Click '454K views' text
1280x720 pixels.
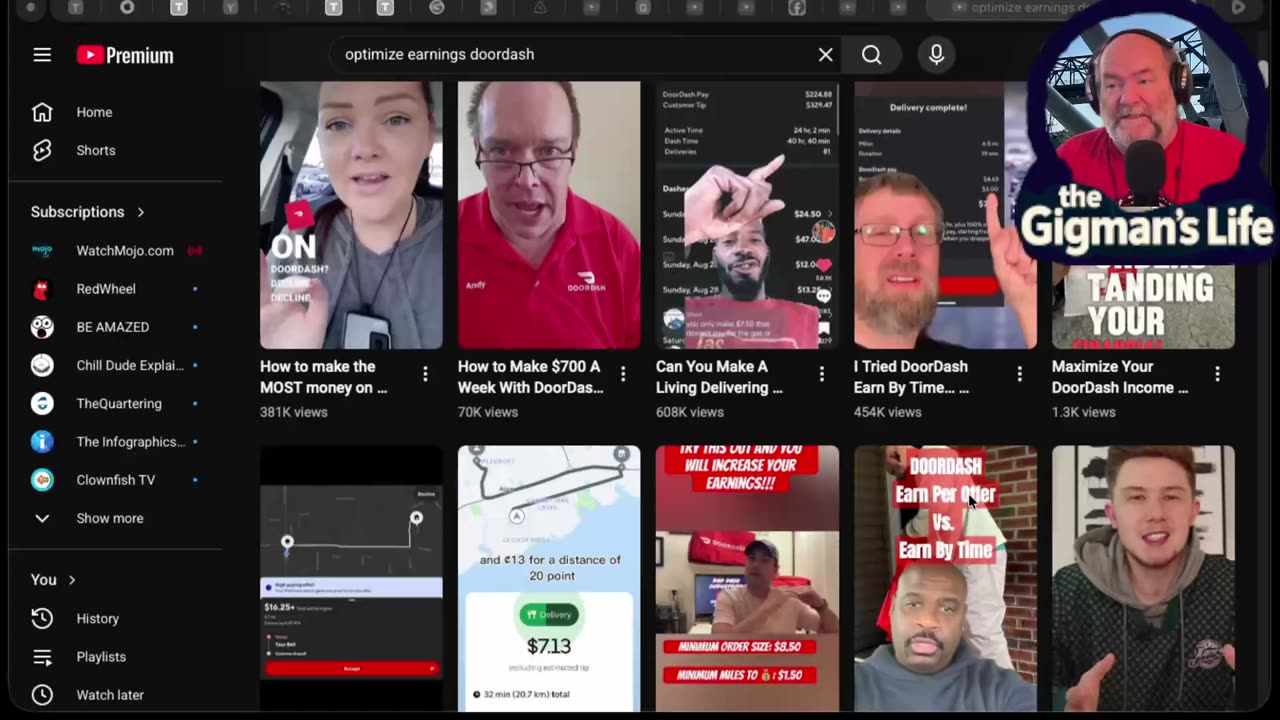click(888, 412)
